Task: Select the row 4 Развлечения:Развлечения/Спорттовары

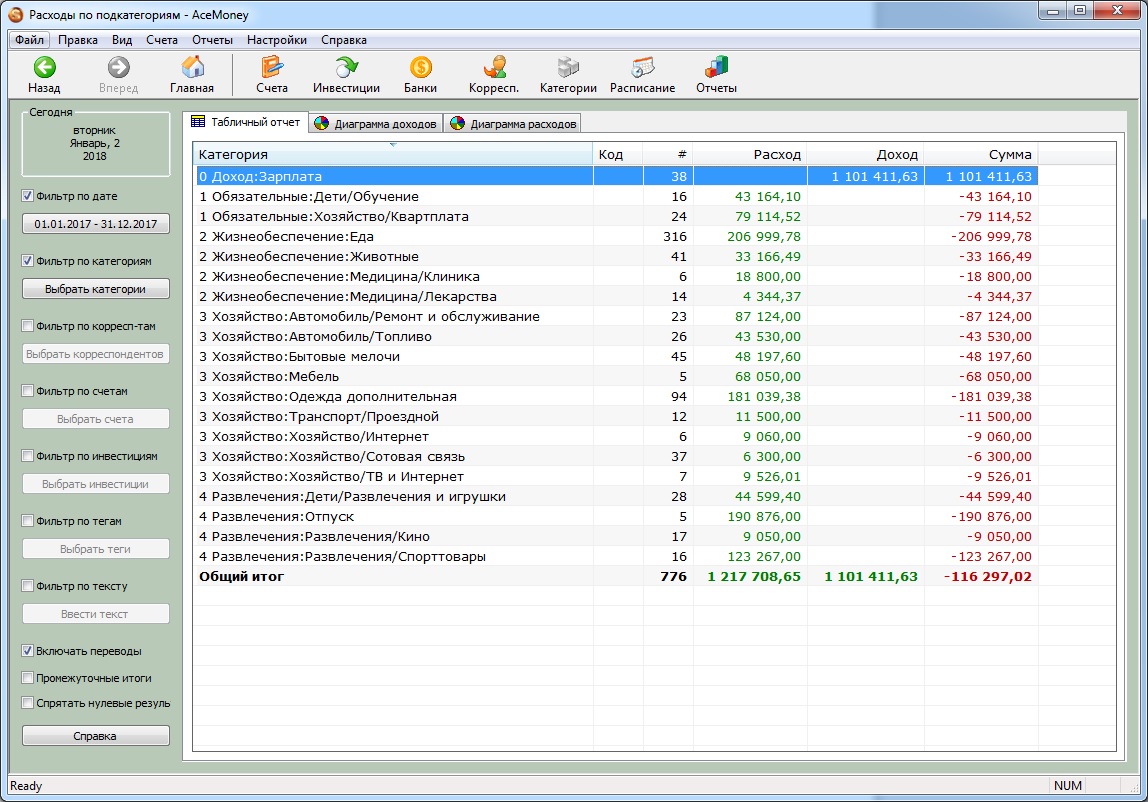Action: [616, 557]
